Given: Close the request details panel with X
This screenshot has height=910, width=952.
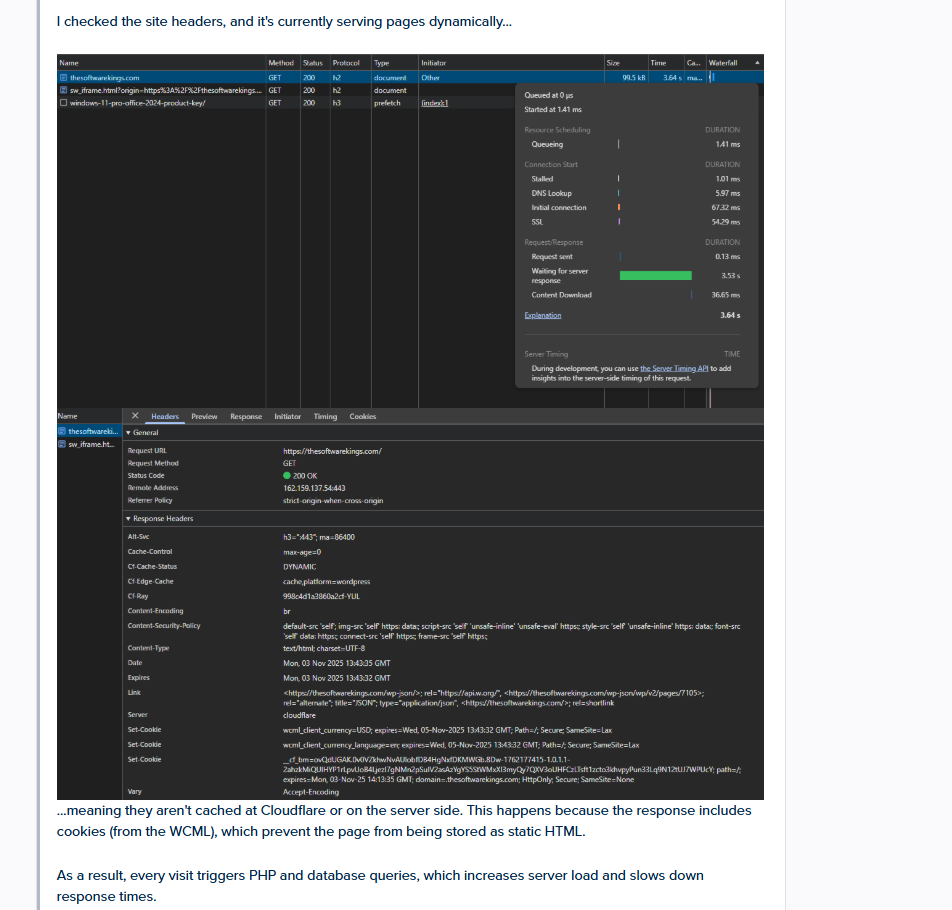Looking at the screenshot, I should coord(136,416).
